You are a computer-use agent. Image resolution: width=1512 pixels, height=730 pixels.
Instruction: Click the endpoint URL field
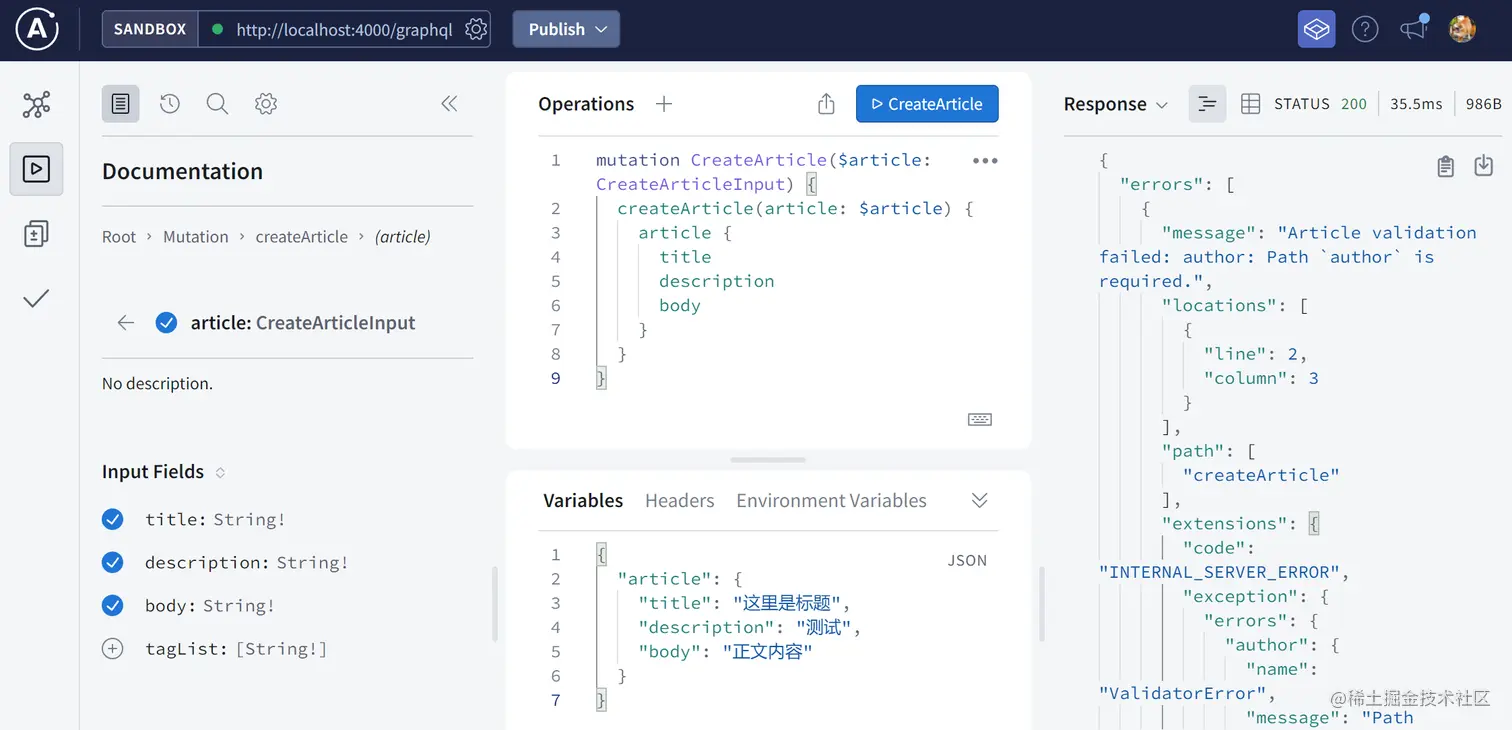click(345, 30)
